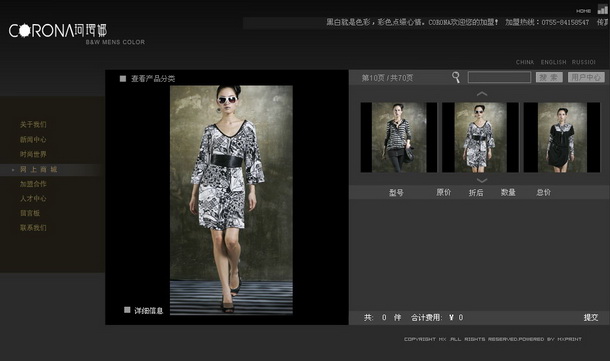
Task: Click the square icon beside 详细信息
Action: point(127,310)
